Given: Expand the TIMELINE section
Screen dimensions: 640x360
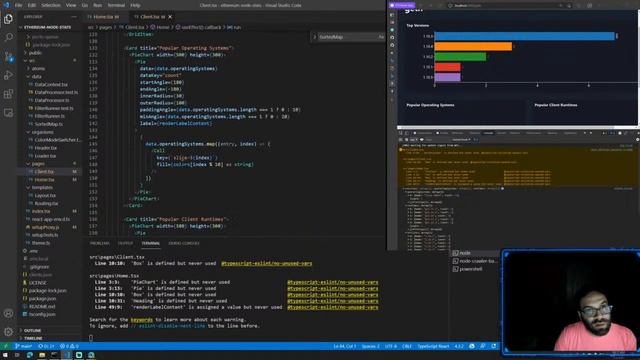Looking at the screenshot, I should pyautogui.click(x=33, y=338).
